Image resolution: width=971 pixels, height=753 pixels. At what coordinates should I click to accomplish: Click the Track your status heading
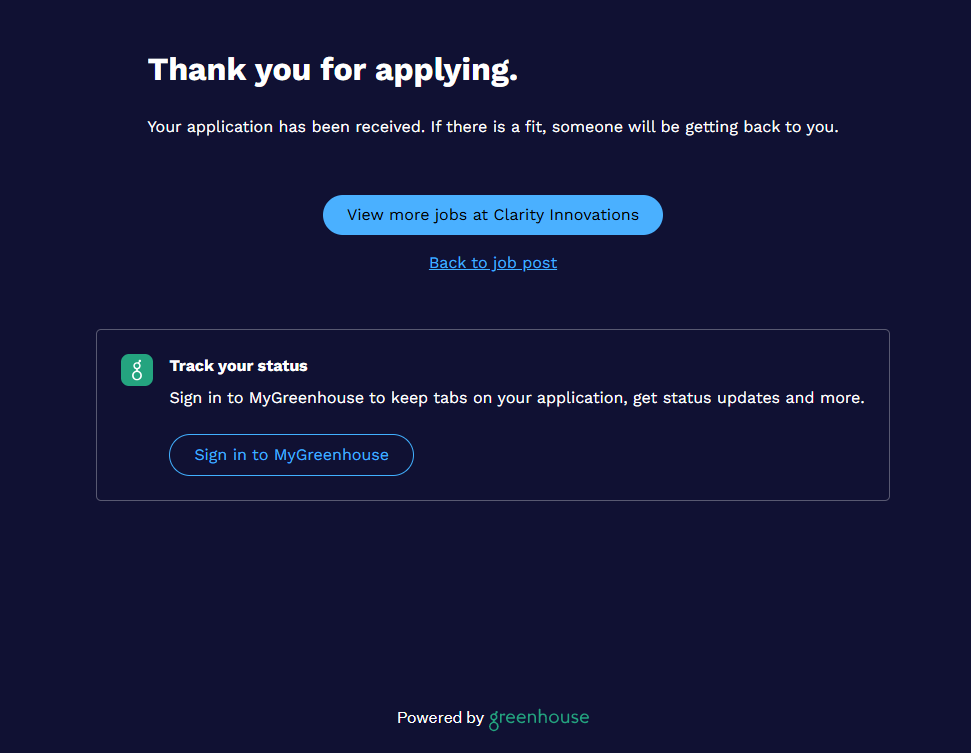pos(238,366)
